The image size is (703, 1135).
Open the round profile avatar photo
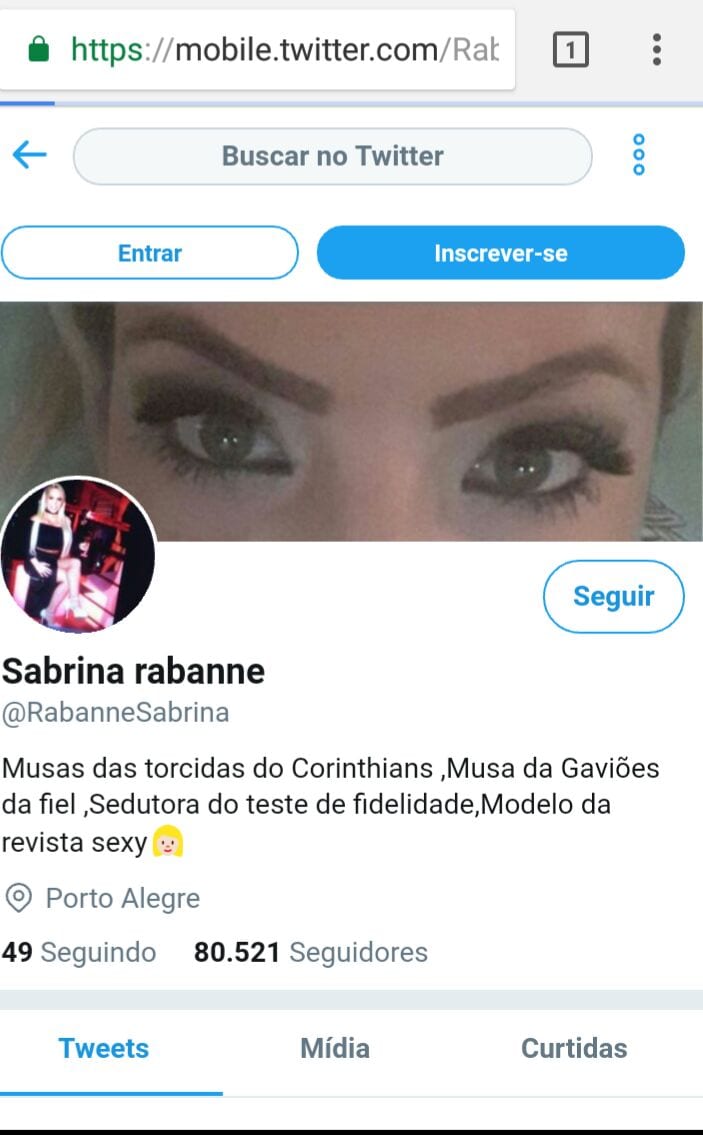77,554
